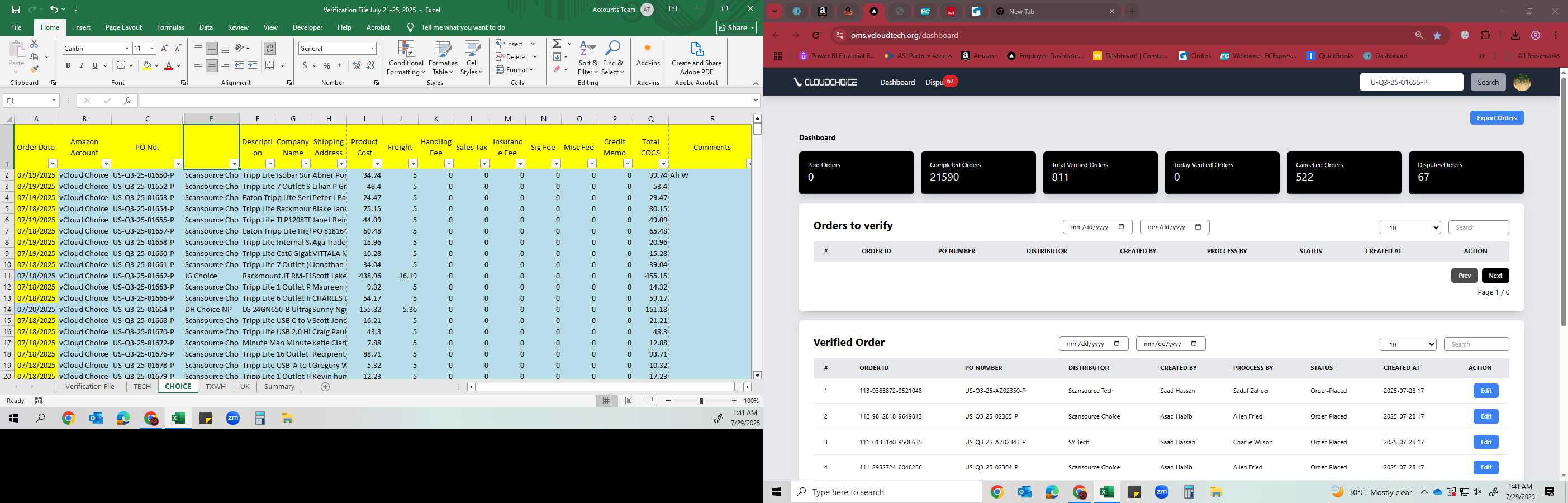The image size is (1568, 503).
Task: Click the Excel zoom slider handle
Action: [701, 401]
